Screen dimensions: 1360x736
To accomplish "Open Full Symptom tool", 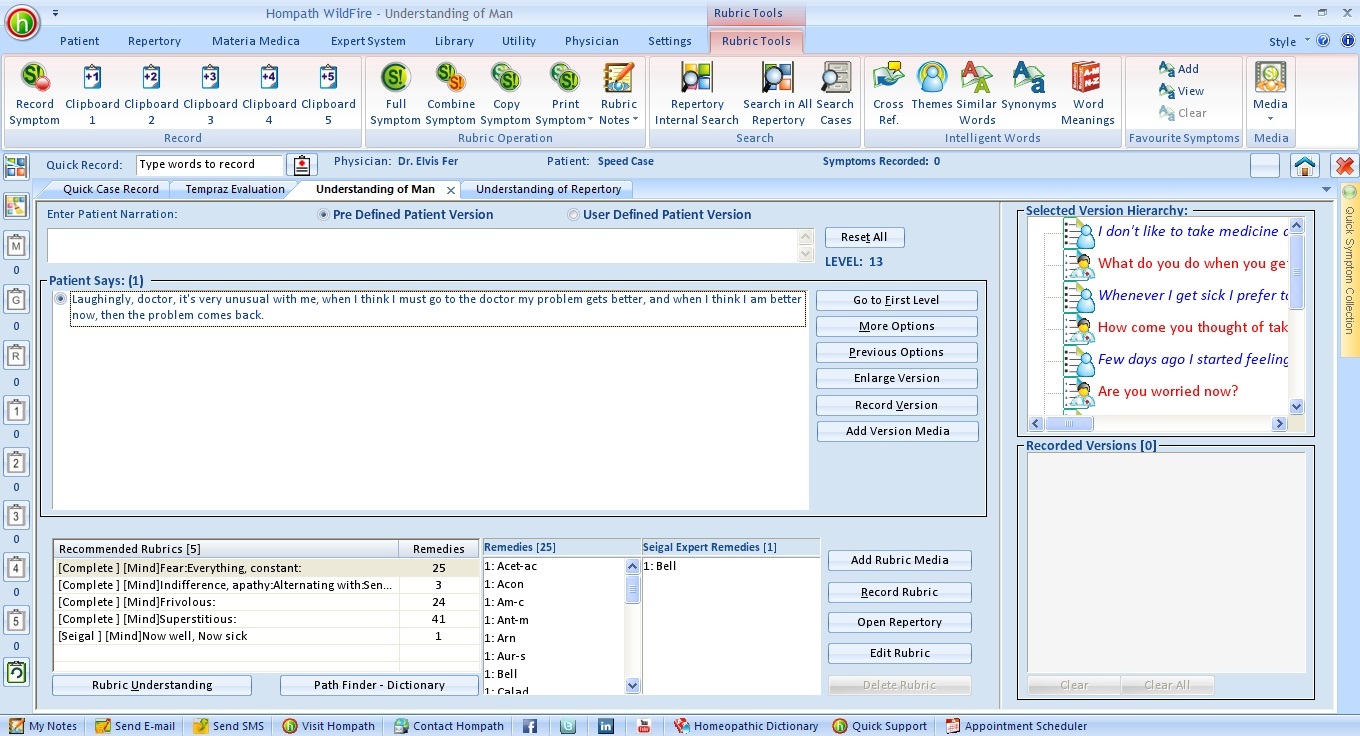I will tap(396, 78).
